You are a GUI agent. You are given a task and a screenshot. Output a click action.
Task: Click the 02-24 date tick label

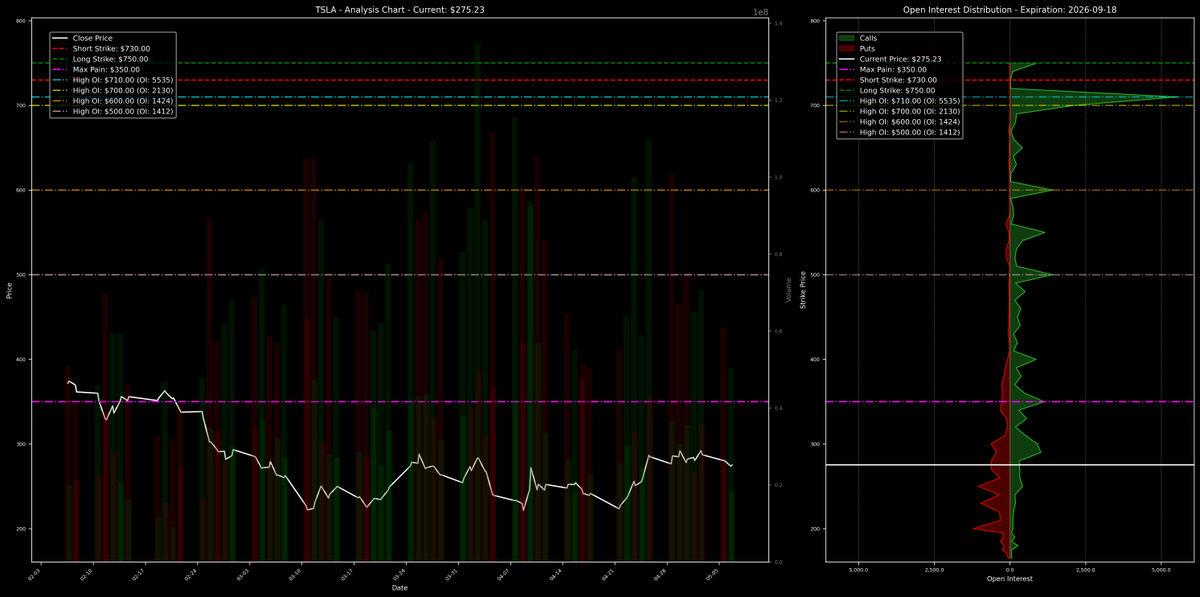(x=192, y=573)
